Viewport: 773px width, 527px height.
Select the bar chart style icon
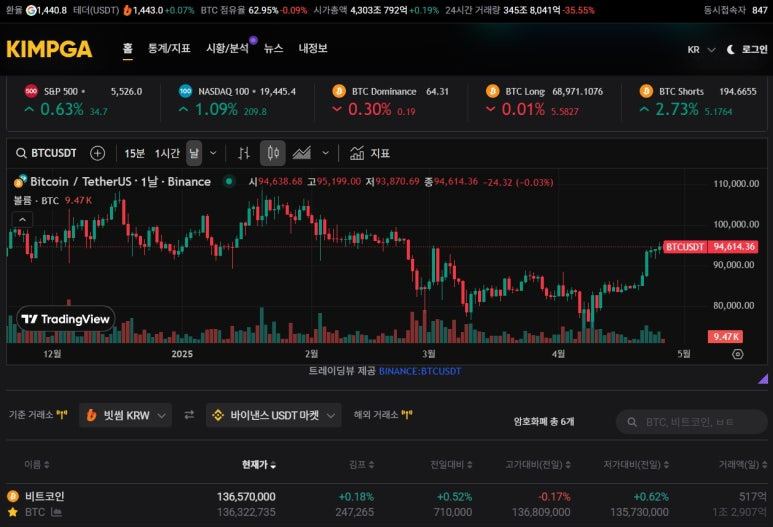tap(244, 153)
